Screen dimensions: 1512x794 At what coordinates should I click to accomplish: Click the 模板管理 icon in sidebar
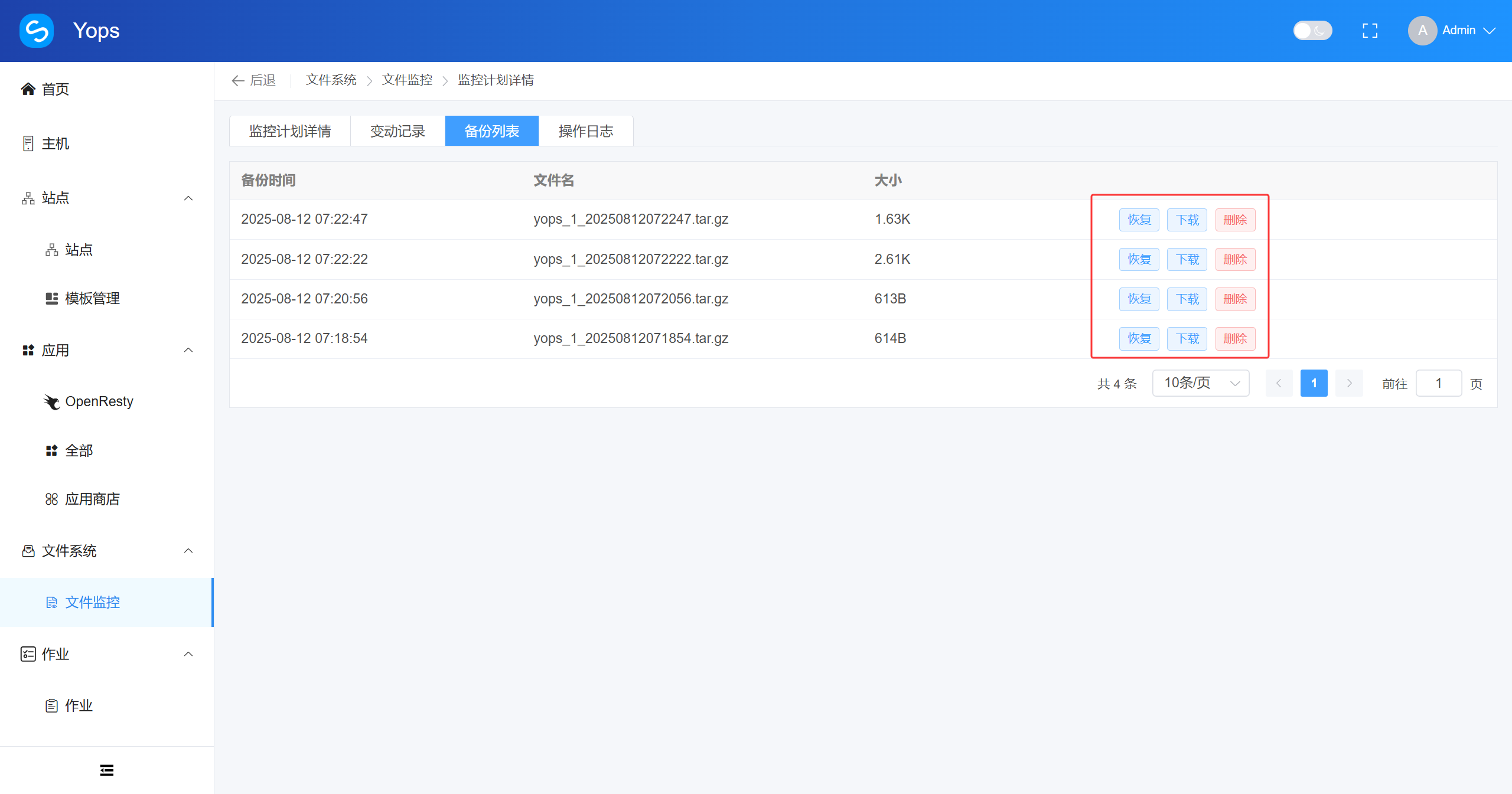point(52,299)
